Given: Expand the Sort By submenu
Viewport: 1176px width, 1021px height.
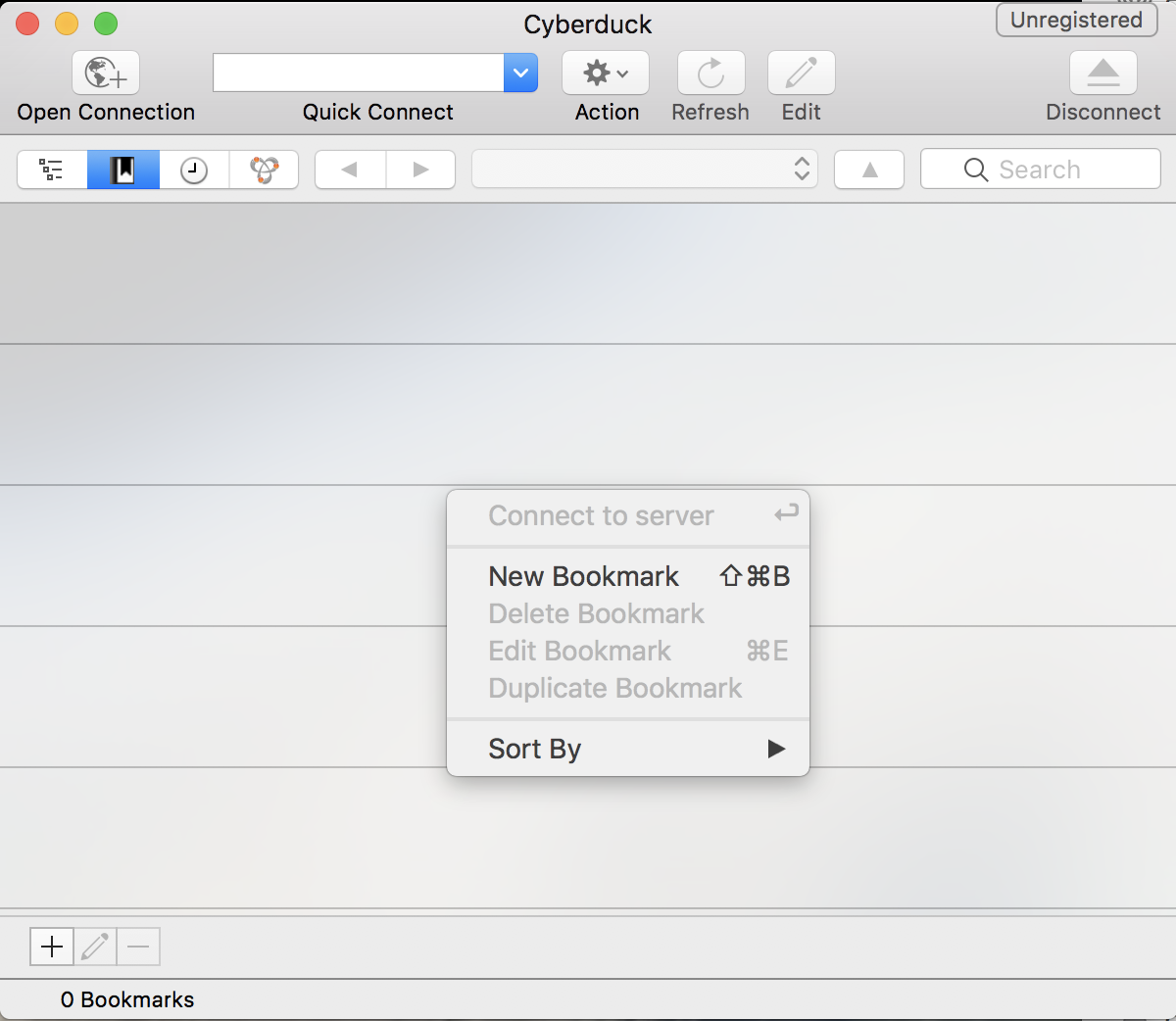Looking at the screenshot, I should point(628,749).
